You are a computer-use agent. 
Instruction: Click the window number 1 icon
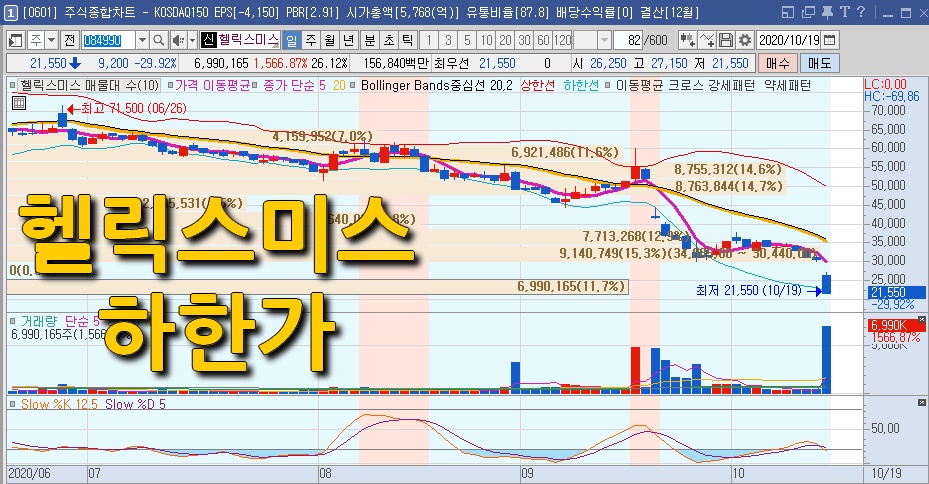(10, 12)
